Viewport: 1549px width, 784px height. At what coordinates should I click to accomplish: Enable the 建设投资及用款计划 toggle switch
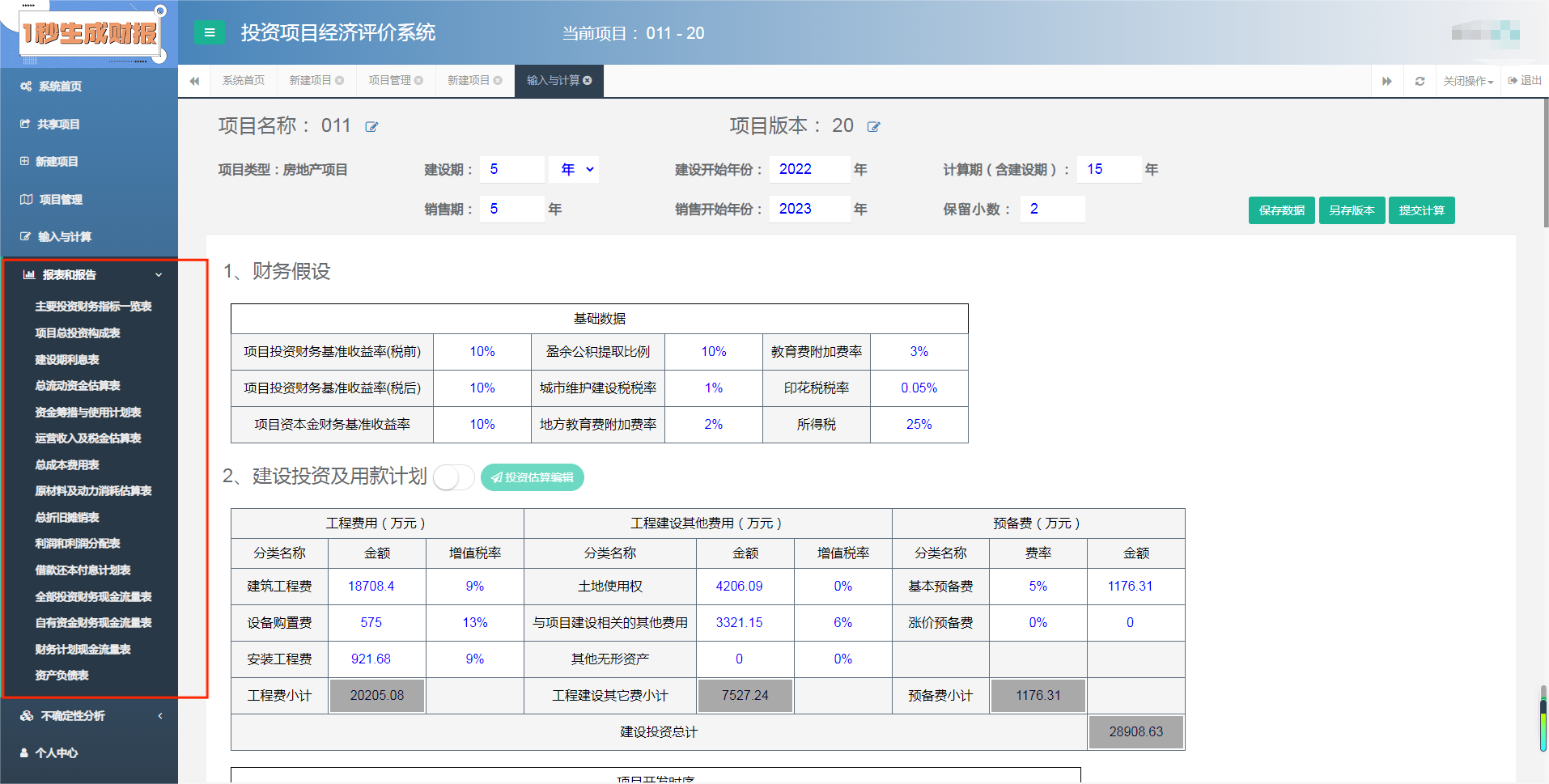(x=453, y=478)
